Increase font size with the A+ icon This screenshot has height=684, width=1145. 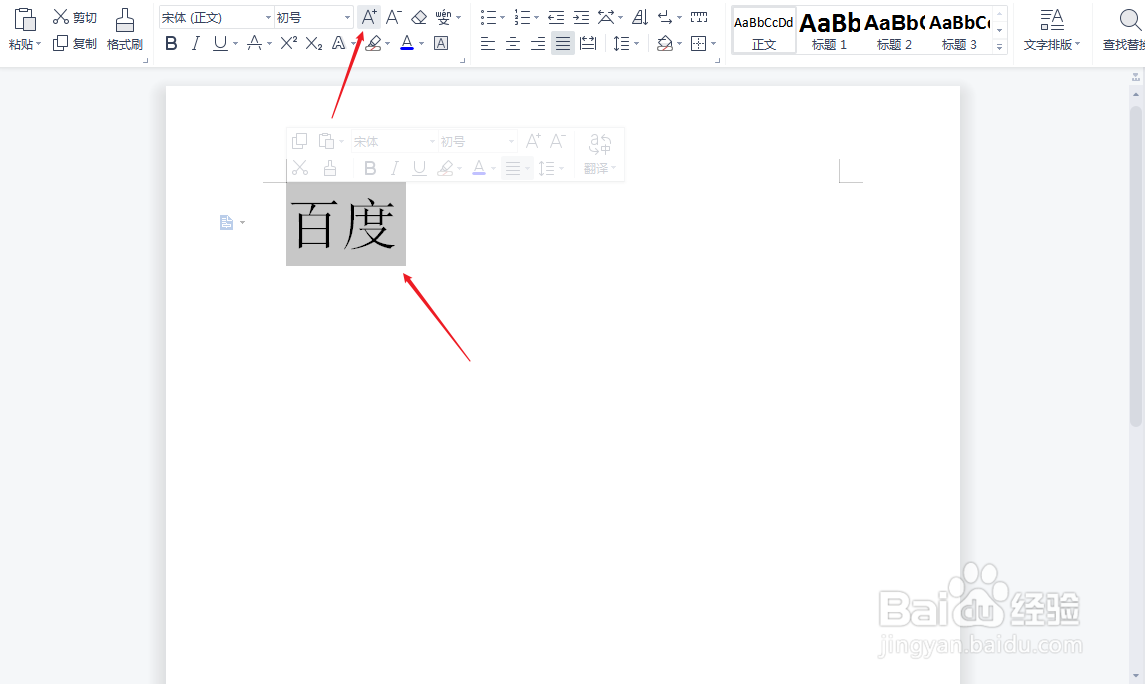pos(369,16)
